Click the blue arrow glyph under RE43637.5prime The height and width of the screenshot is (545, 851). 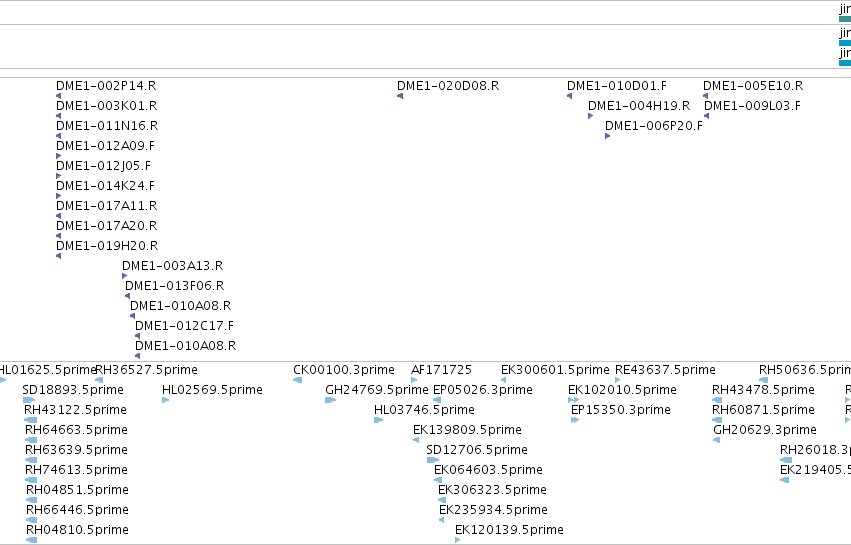pyautogui.click(x=618, y=380)
